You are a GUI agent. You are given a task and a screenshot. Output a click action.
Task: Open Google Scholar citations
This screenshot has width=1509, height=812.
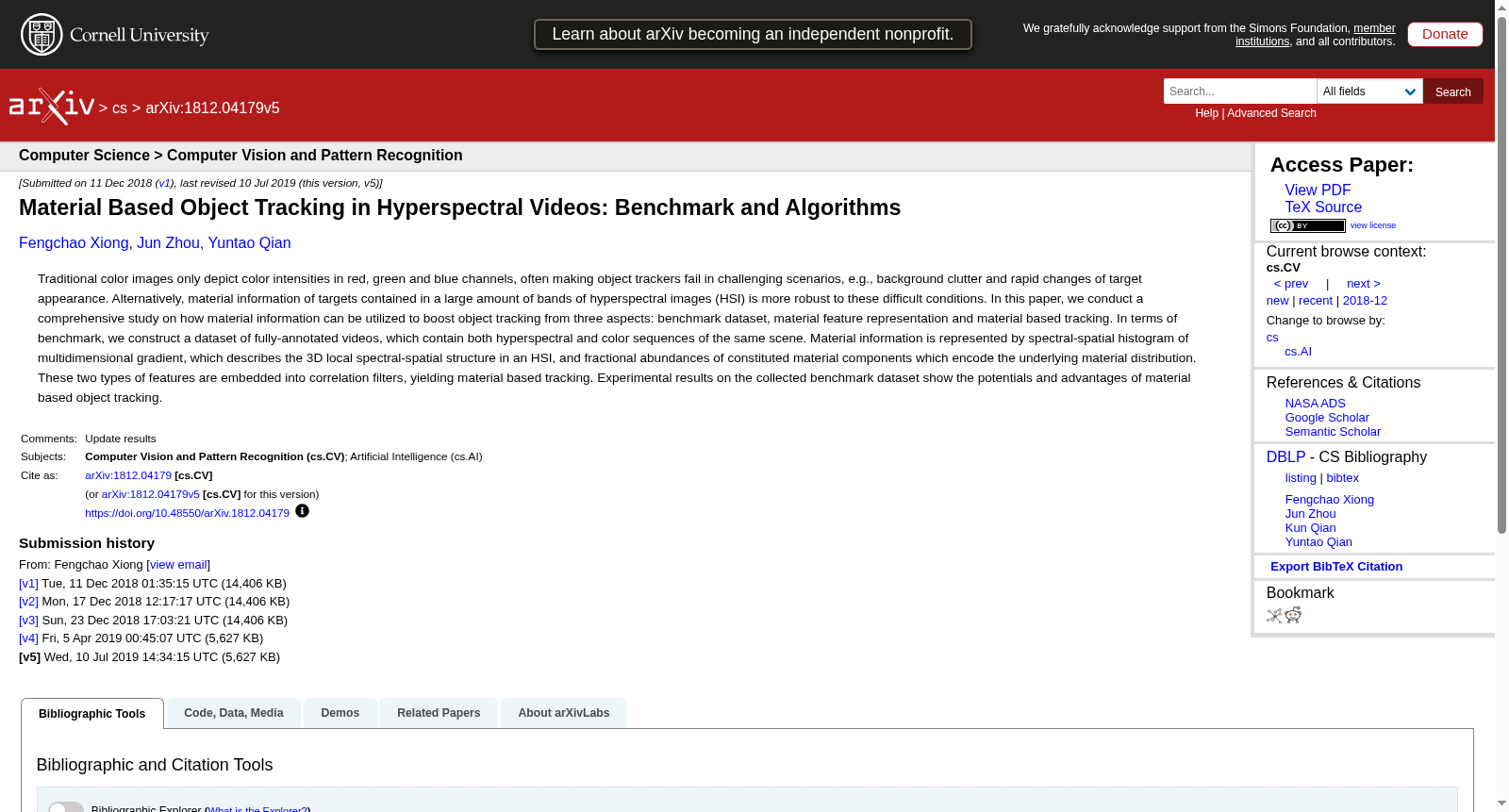[1327, 418]
